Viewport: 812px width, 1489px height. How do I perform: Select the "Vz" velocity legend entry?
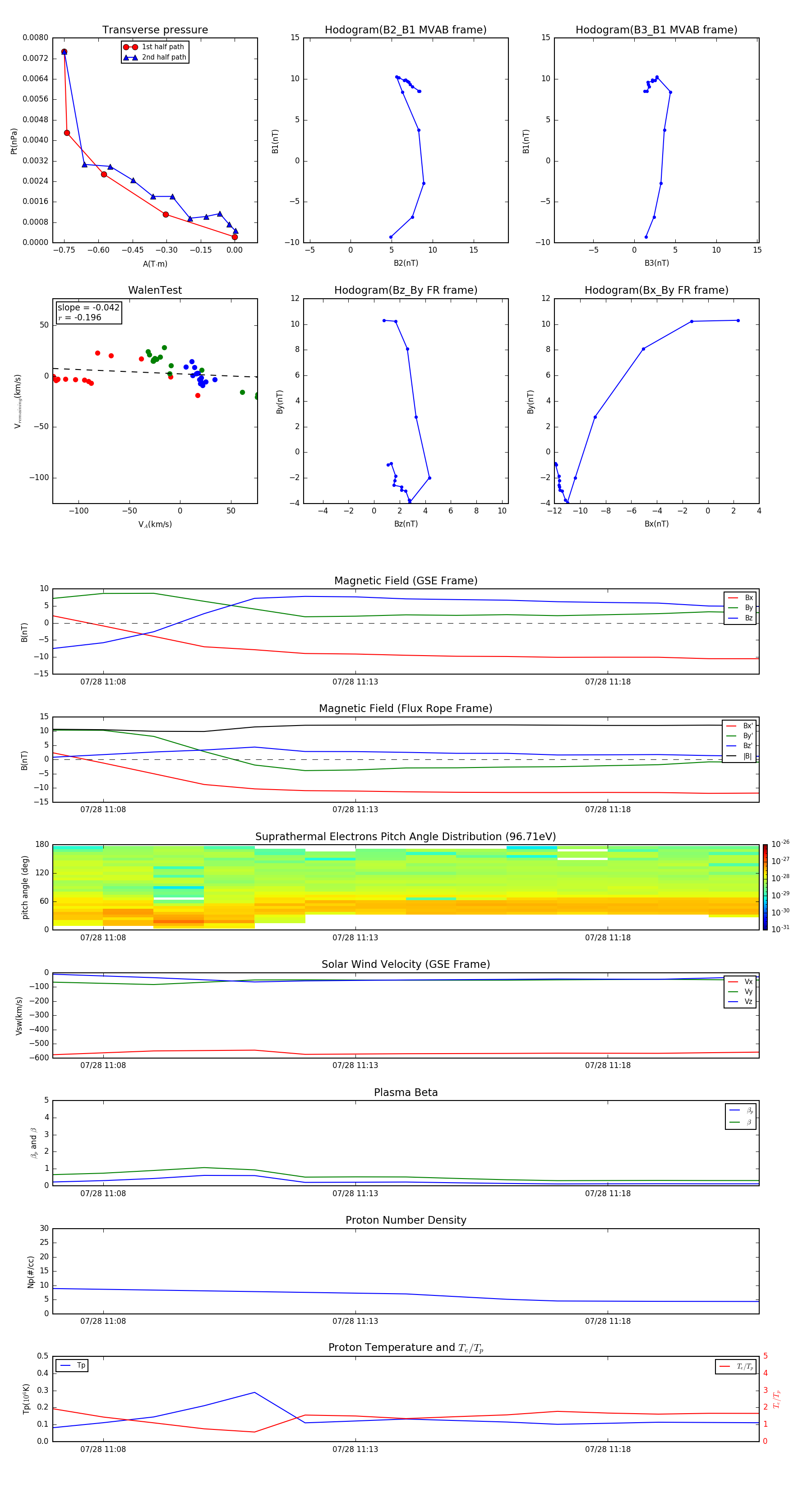[x=740, y=1002]
